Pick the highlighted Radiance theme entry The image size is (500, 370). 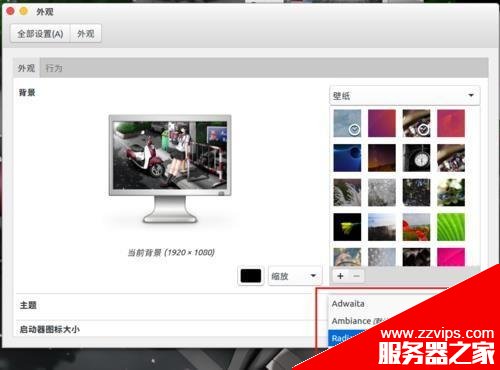[343, 338]
